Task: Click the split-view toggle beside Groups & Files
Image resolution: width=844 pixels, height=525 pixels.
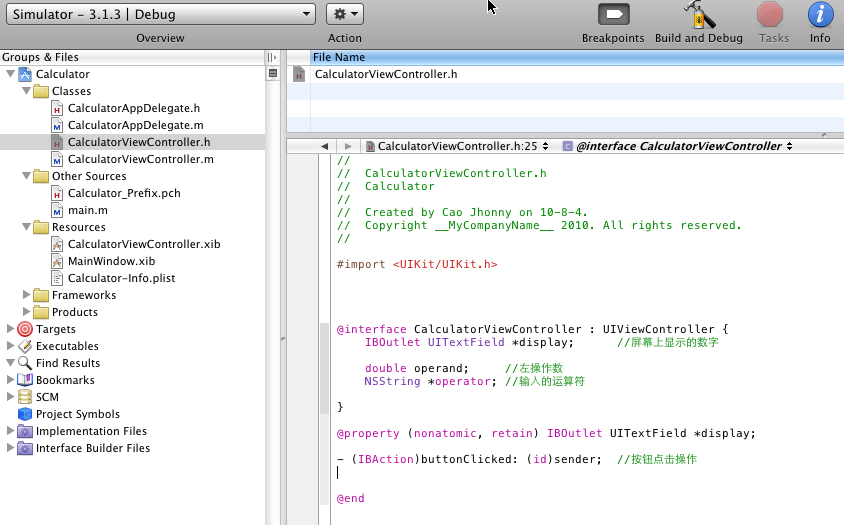Action: pos(272,57)
